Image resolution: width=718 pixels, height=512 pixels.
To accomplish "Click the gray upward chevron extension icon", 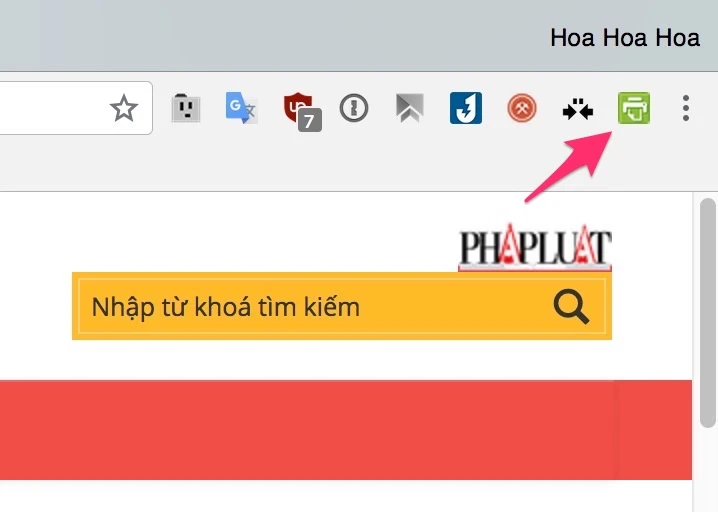I will [x=410, y=108].
